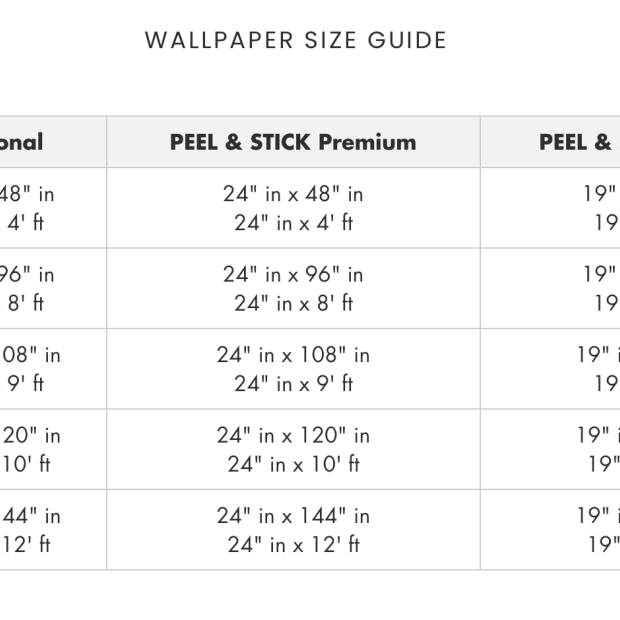Select the 24" in x 4' ft line
The image size is (620, 620).
pyautogui.click(x=293, y=222)
